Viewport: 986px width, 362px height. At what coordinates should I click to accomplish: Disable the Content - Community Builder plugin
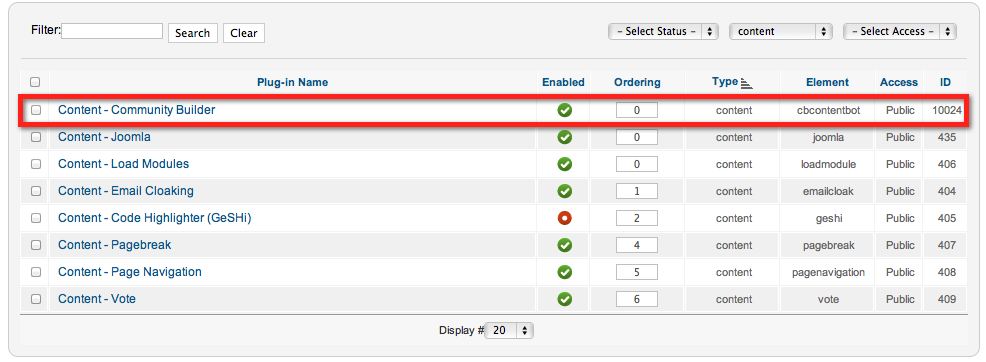pos(565,110)
